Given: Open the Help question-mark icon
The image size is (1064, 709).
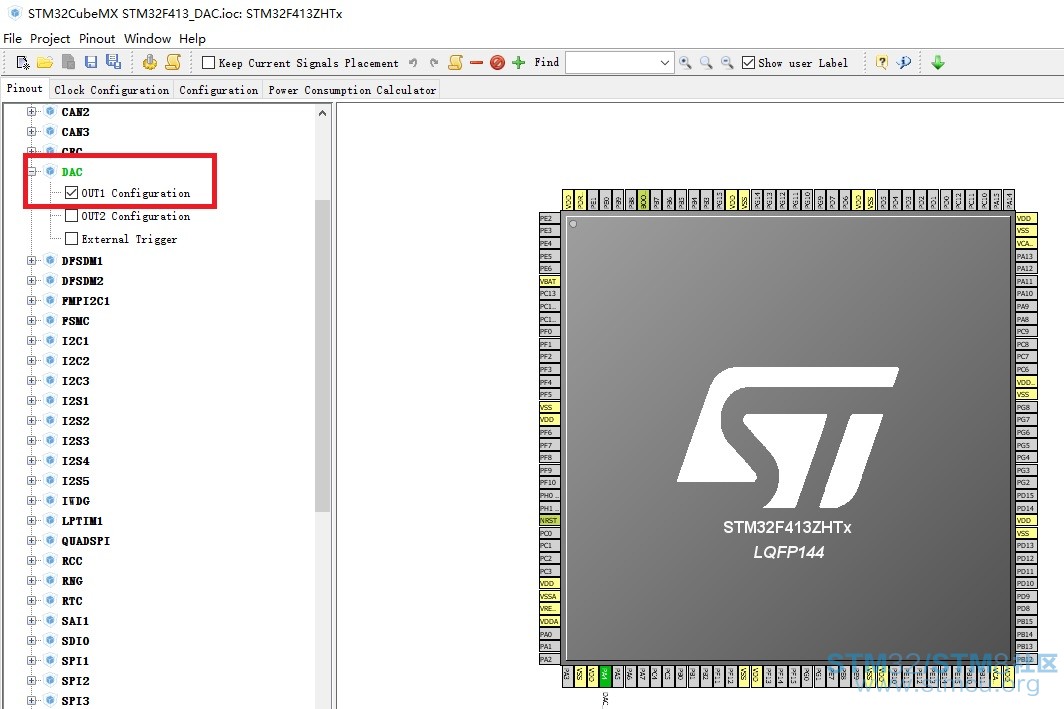Looking at the screenshot, I should click(881, 63).
